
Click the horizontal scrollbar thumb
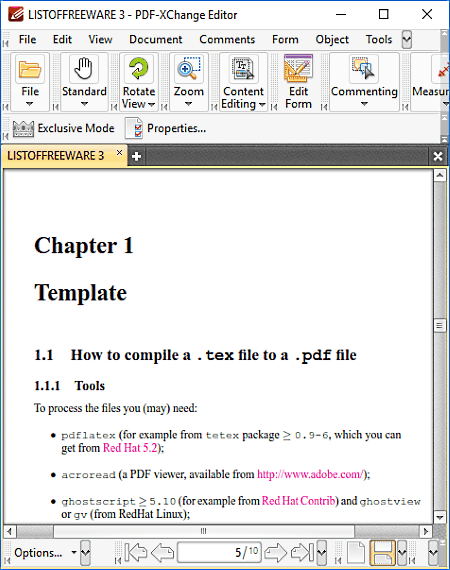pos(204,531)
